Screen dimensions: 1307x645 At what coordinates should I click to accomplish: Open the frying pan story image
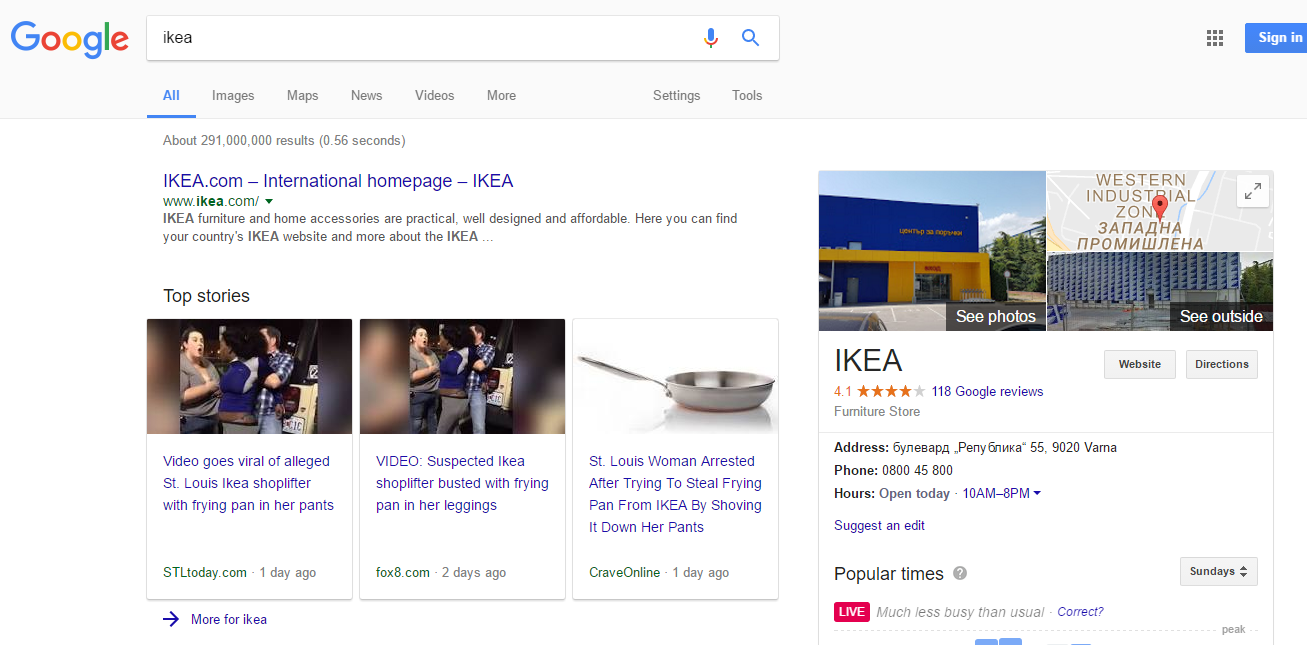[x=675, y=377]
